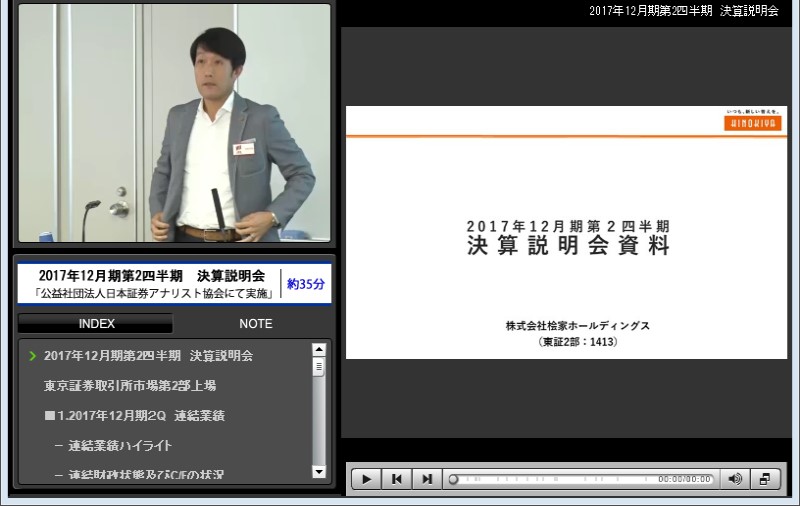Switch to the INDEX tab
The height and width of the screenshot is (506, 800).
coord(96,324)
